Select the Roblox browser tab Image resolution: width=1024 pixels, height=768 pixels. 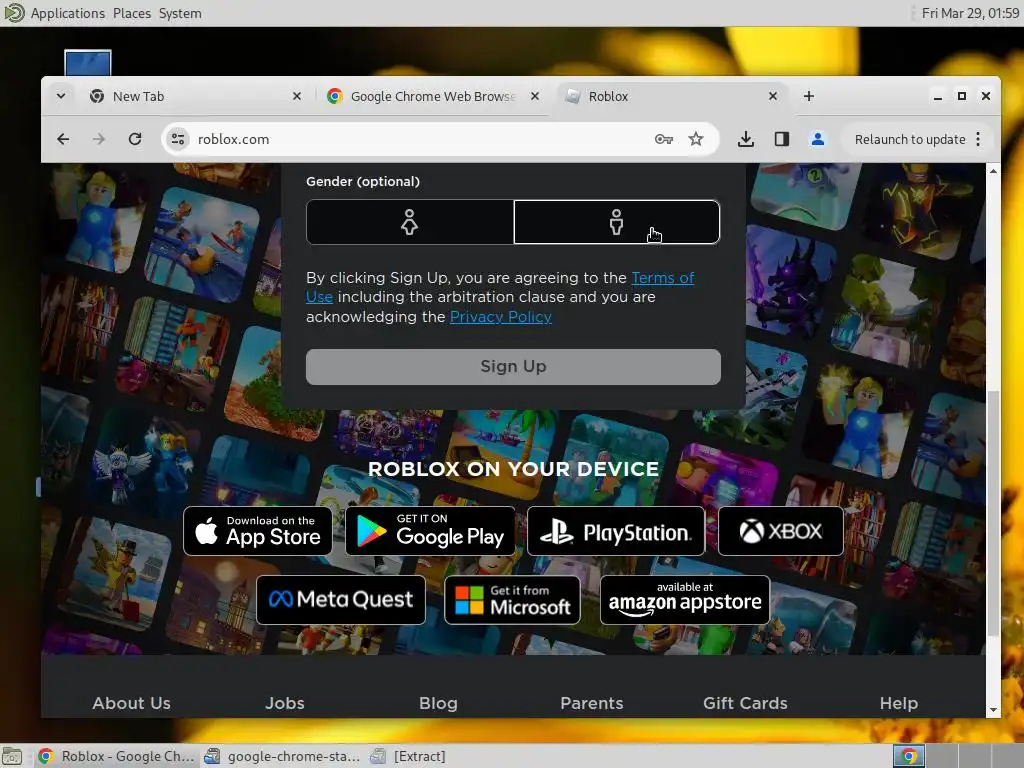(666, 97)
